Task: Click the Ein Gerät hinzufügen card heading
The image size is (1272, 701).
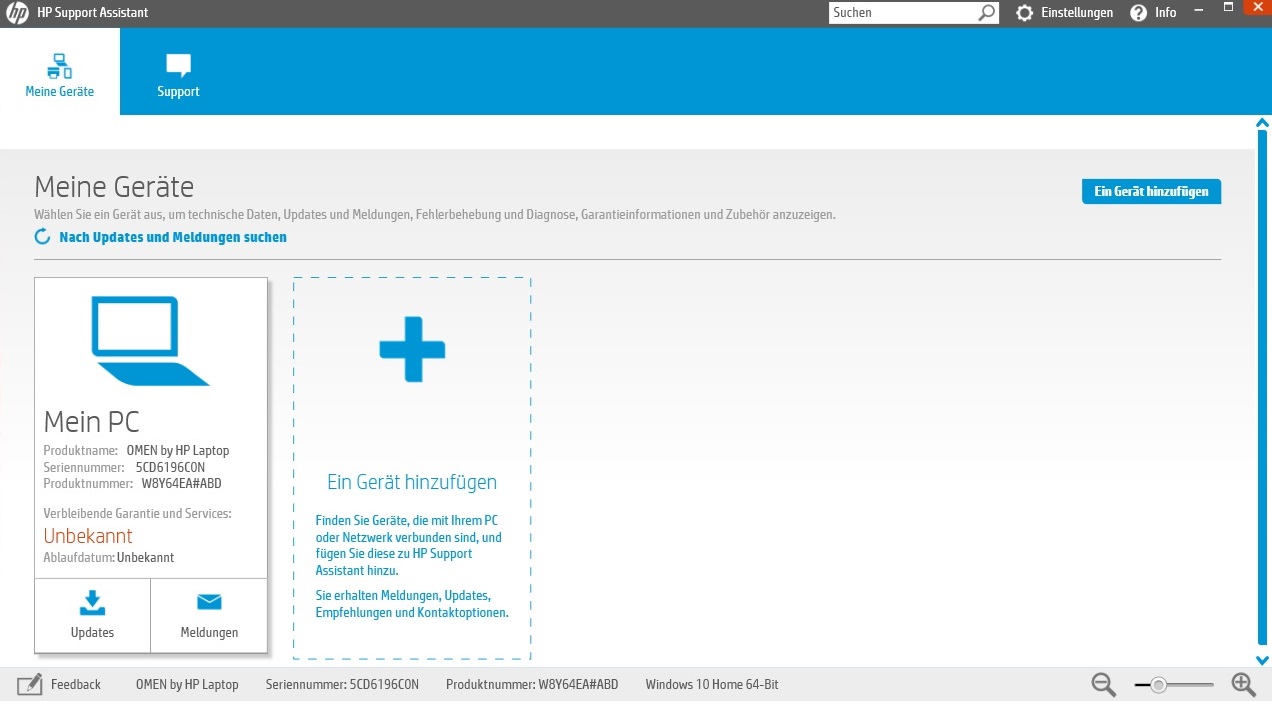Action: pos(412,482)
